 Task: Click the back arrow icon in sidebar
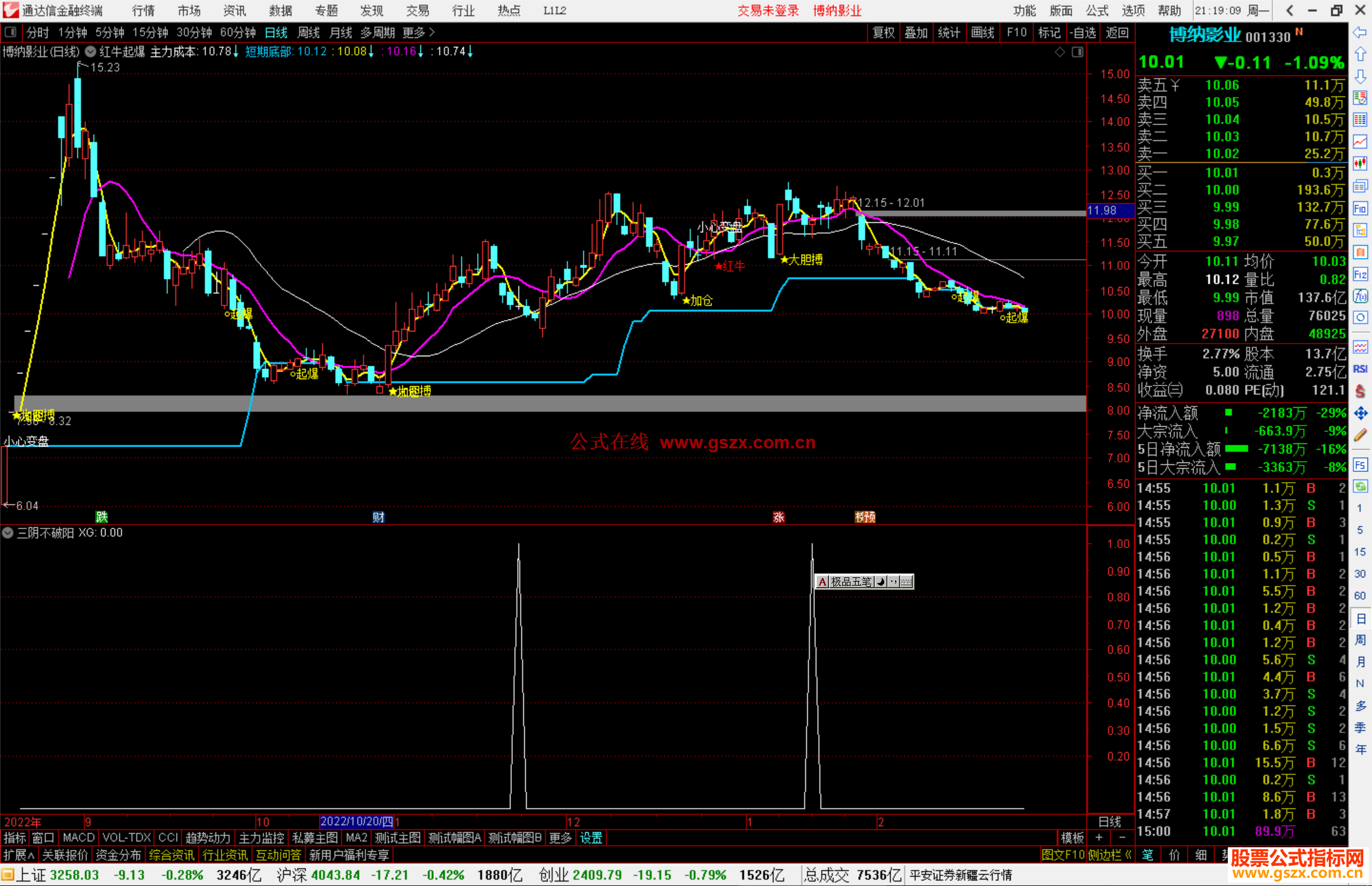coord(1360,32)
